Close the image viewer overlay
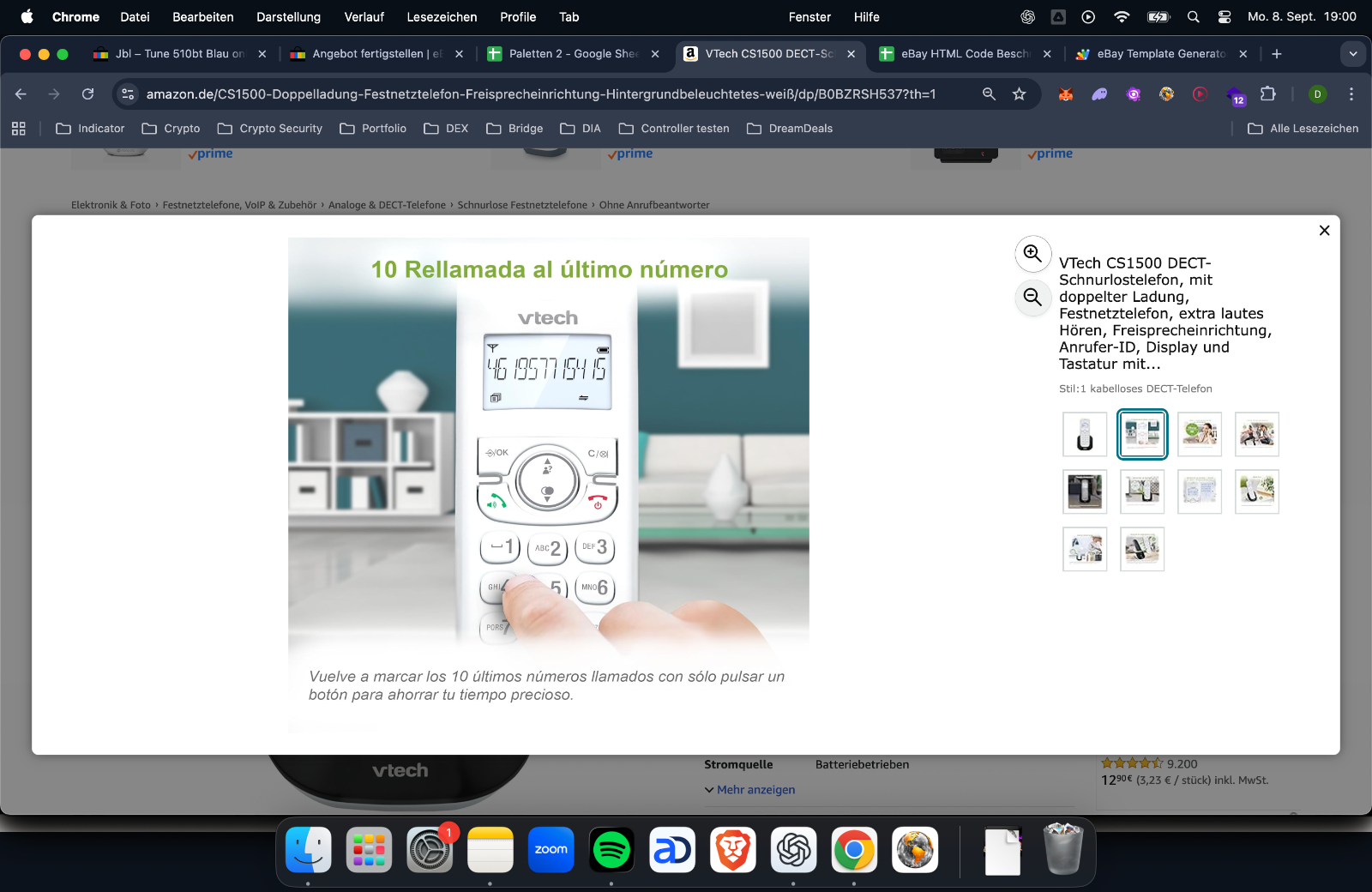The image size is (1372, 892). click(x=1324, y=231)
